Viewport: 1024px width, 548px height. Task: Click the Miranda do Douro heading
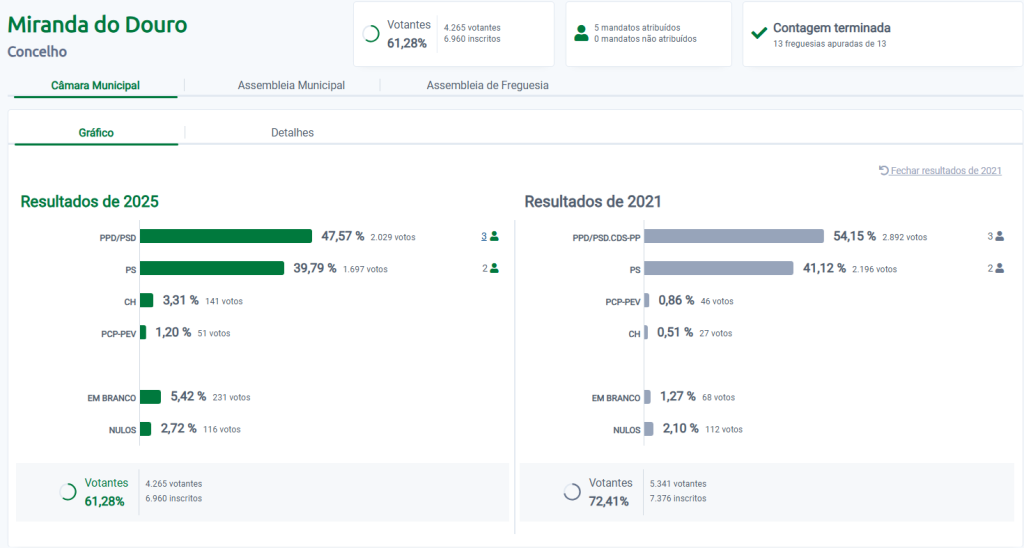(x=97, y=25)
